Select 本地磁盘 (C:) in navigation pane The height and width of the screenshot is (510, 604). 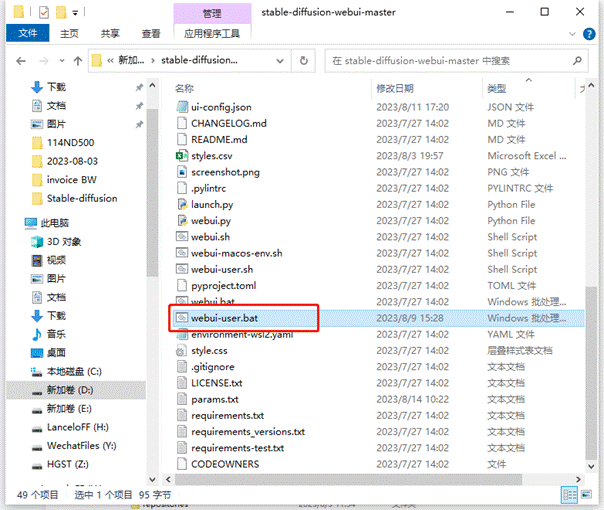pos(74,371)
